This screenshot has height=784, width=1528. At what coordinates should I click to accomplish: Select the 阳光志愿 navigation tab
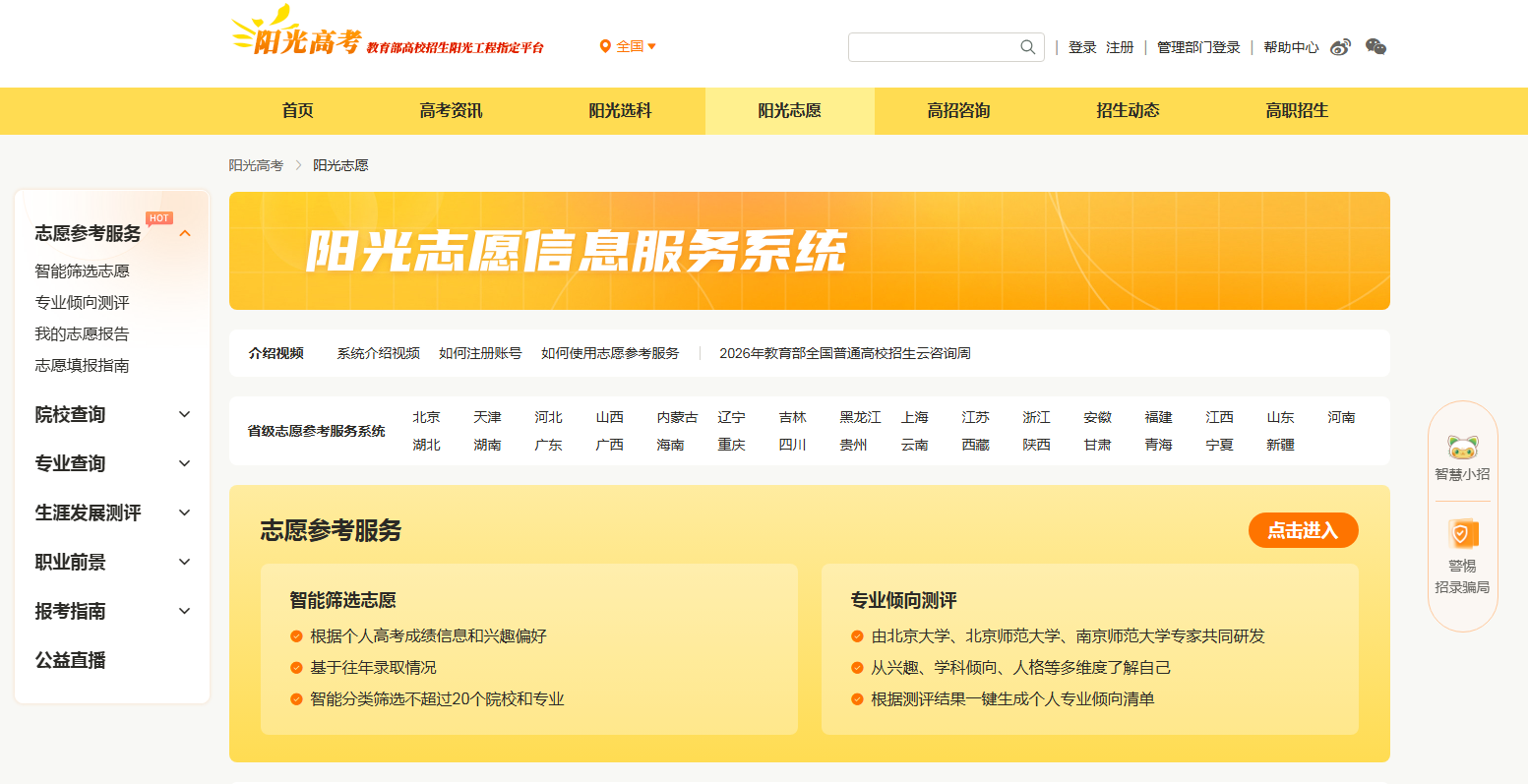tap(790, 111)
